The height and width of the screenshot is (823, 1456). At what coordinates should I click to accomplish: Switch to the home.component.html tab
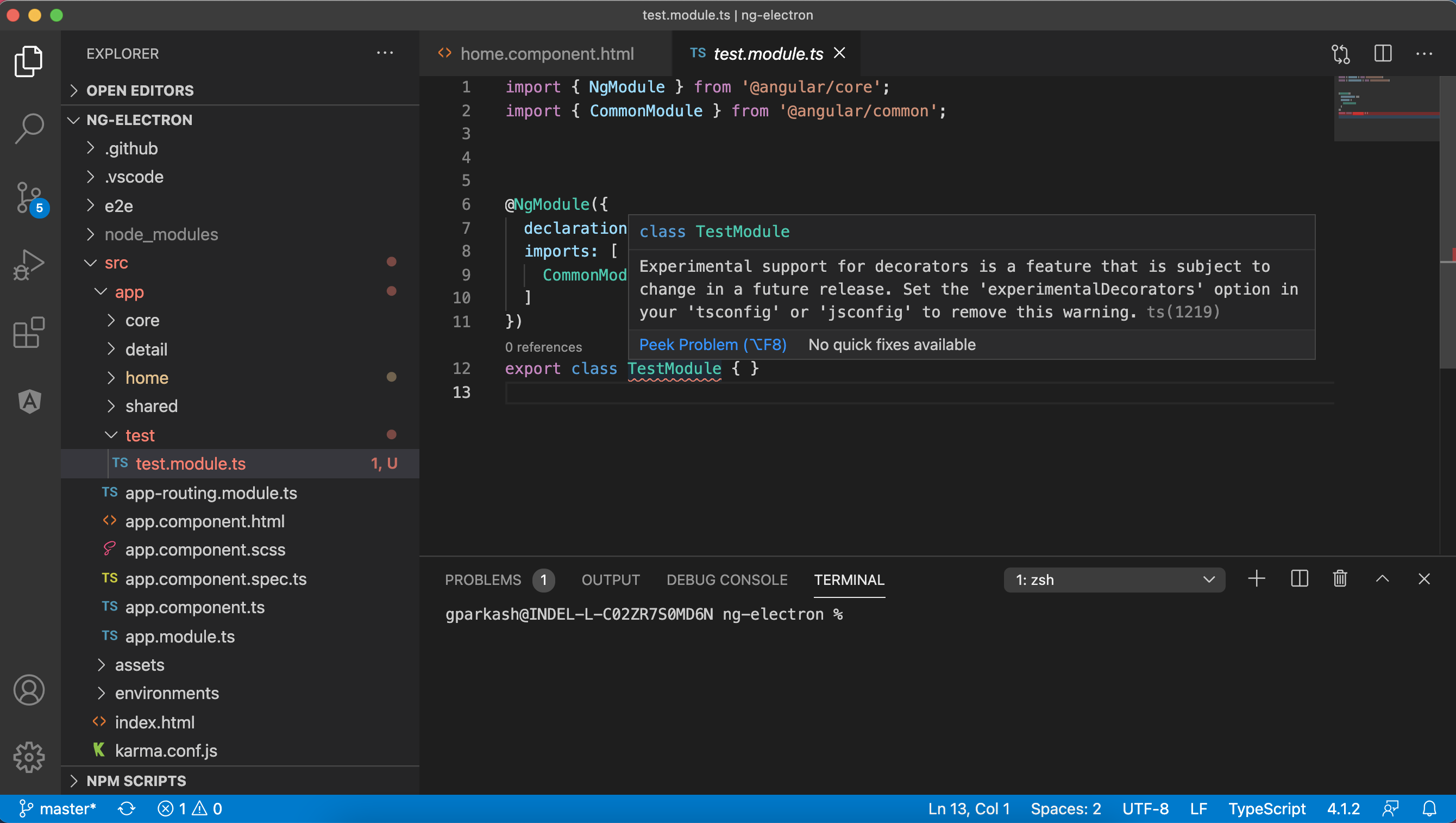point(546,54)
